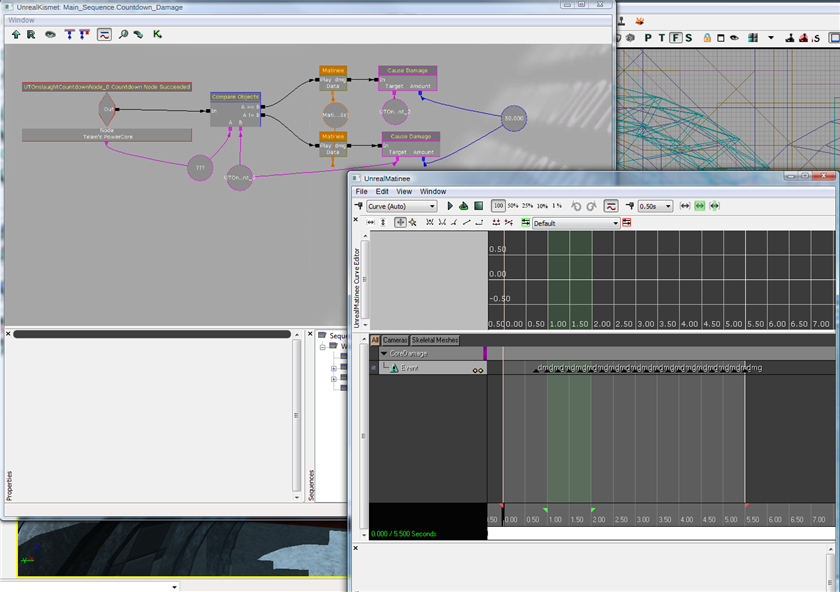Toggle the curve editor button in Kismet toolbar

(104, 34)
